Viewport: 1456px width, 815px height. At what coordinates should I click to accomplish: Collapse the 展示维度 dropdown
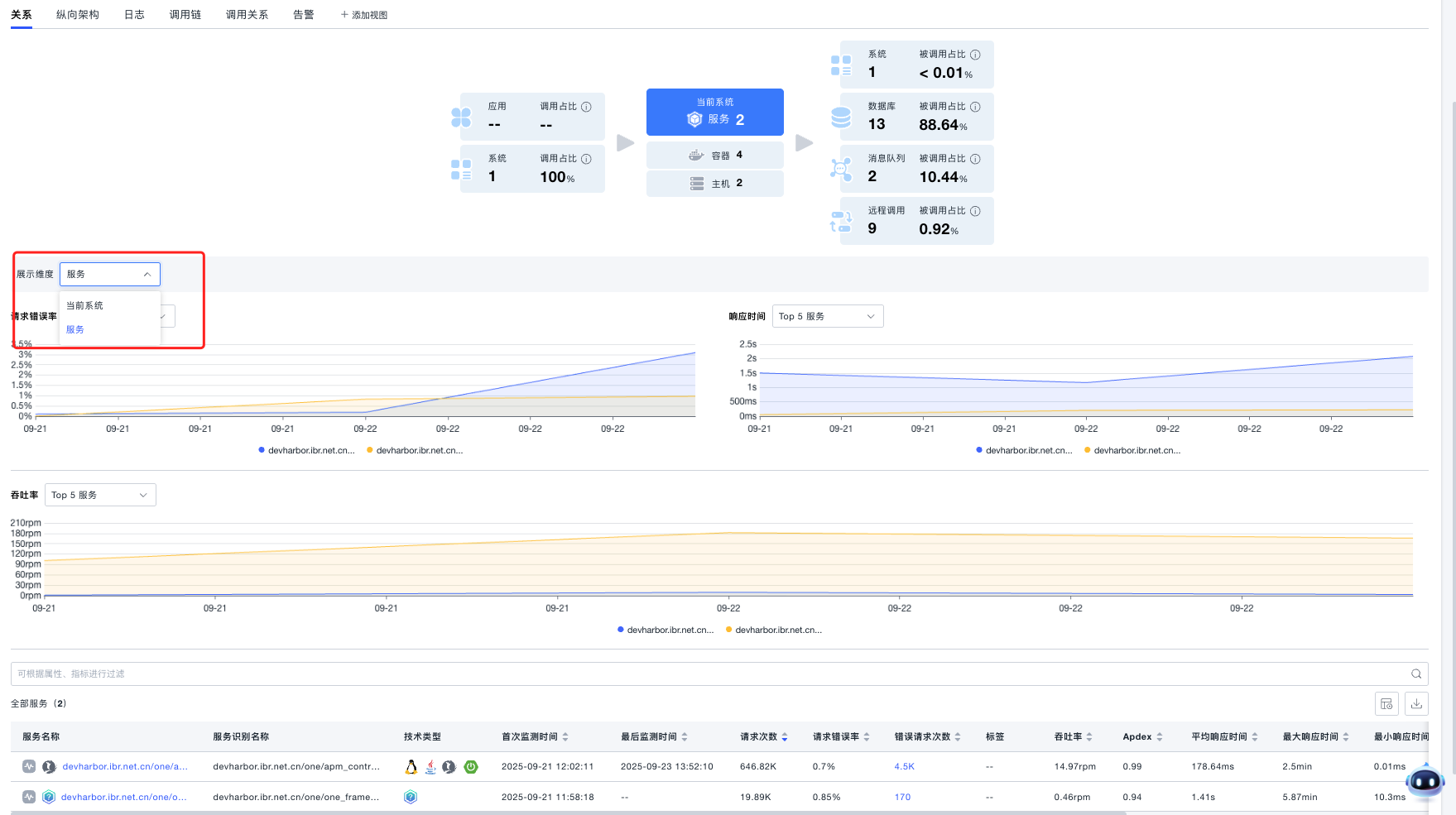coord(110,275)
